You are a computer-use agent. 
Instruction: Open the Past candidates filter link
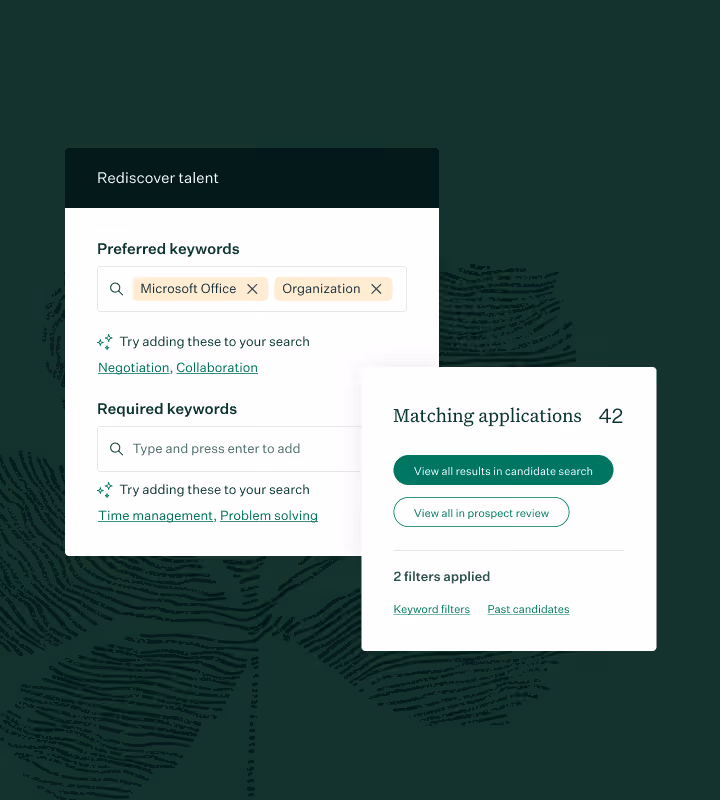coord(528,609)
